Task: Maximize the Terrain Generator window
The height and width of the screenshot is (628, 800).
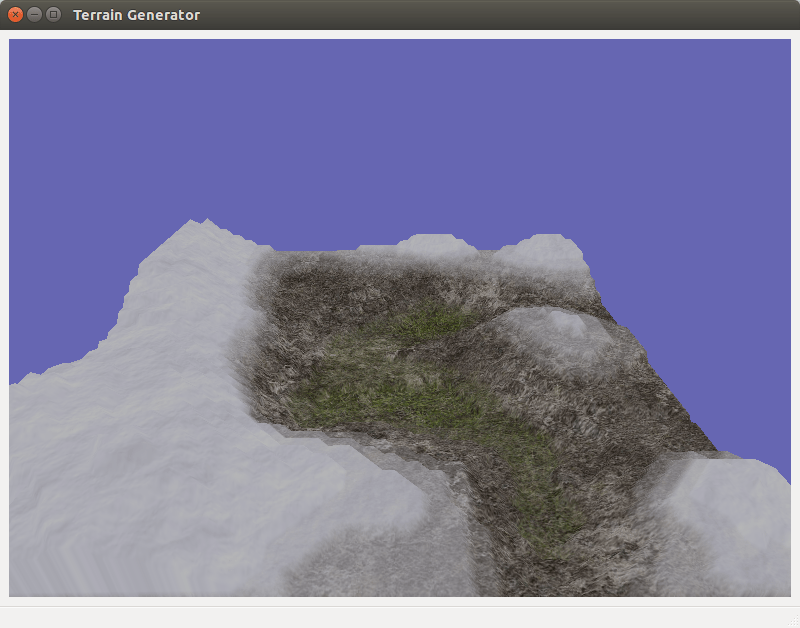Action: (53, 15)
